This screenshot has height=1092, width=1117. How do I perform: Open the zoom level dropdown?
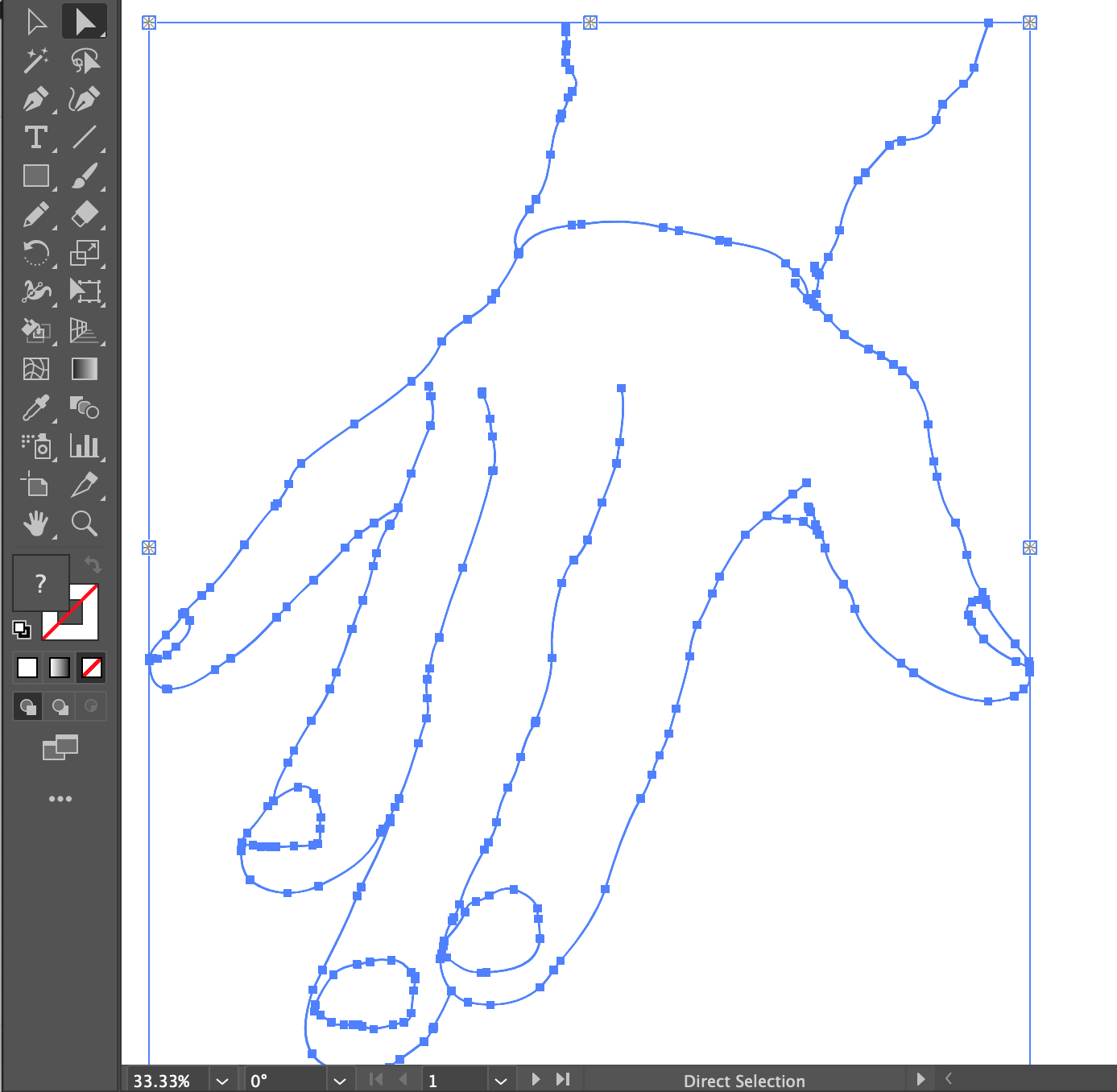[222, 1080]
